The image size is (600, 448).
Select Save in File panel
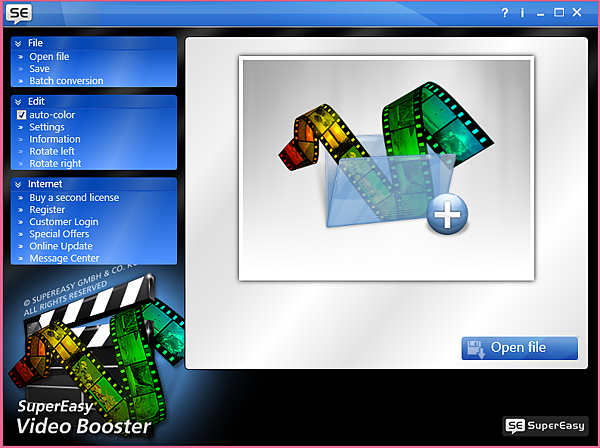pyautogui.click(x=39, y=69)
